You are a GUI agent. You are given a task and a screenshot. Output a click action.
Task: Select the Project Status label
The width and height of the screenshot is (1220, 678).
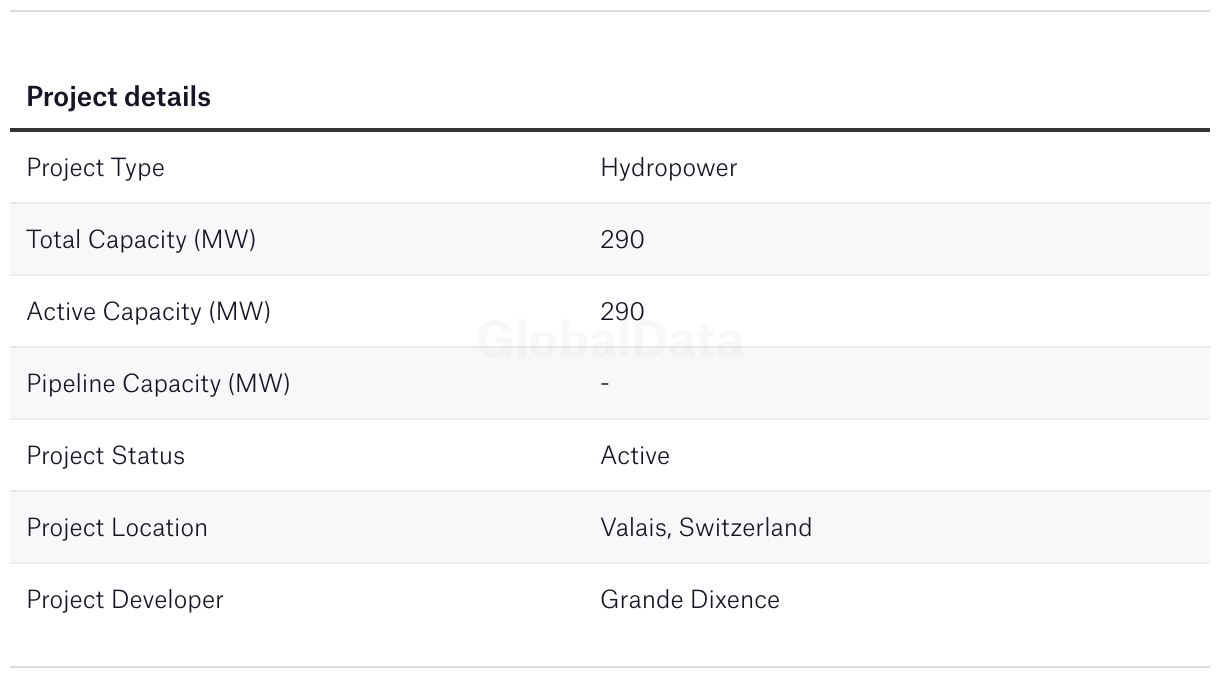[105, 456]
